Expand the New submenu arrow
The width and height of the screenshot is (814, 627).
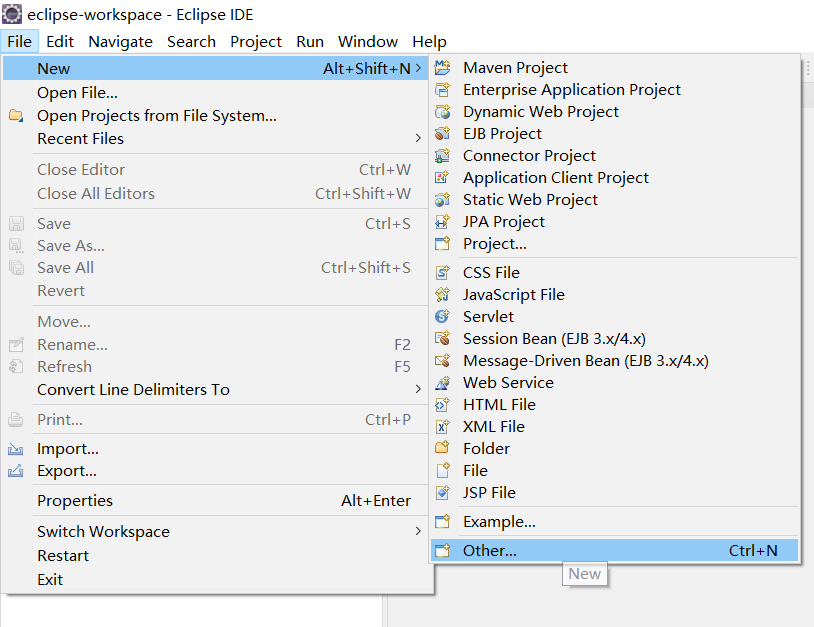coord(418,68)
